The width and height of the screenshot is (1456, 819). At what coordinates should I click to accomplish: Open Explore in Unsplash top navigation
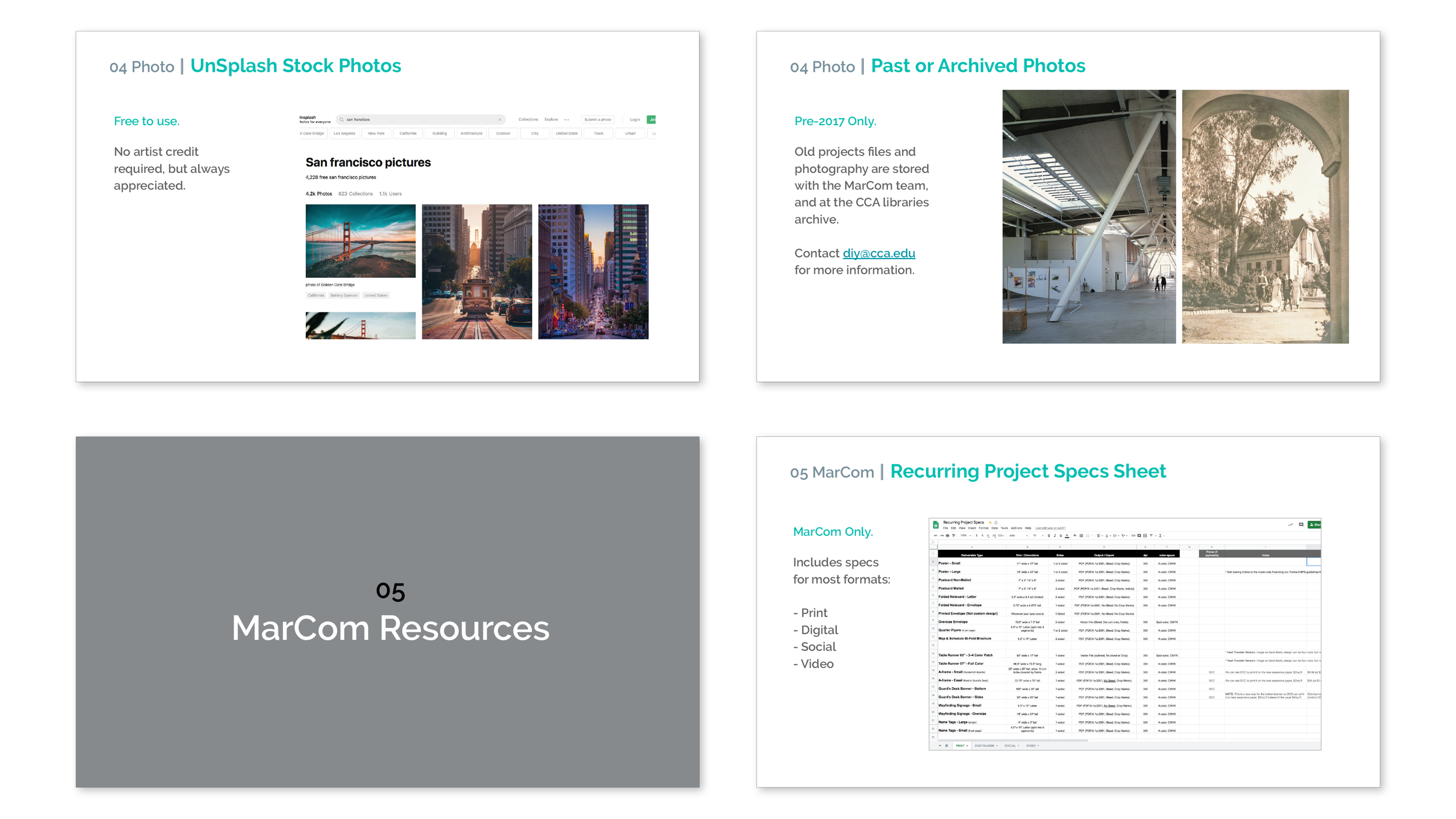(x=551, y=119)
